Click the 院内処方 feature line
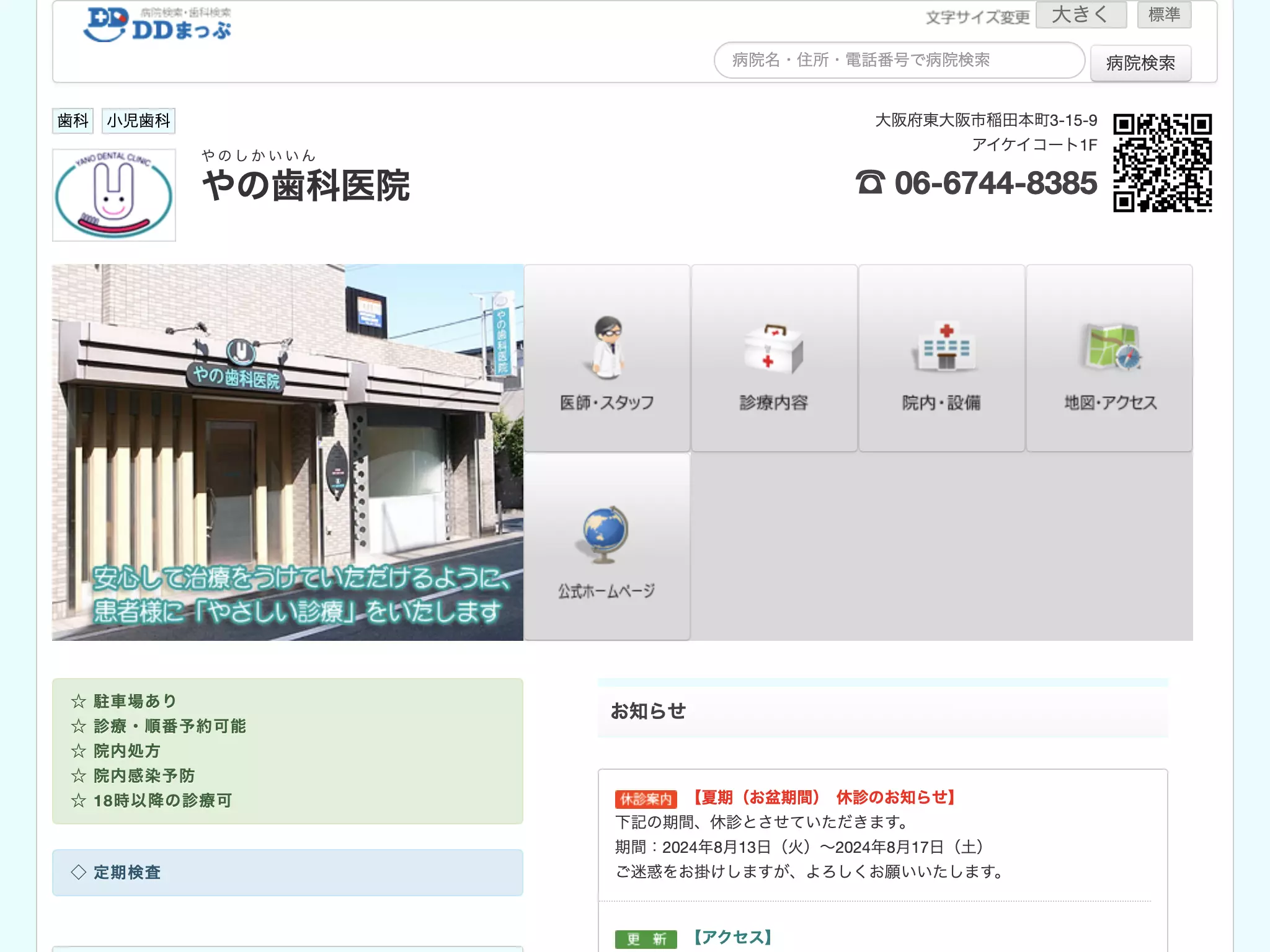Screen dimensions: 1270x952 (116, 751)
